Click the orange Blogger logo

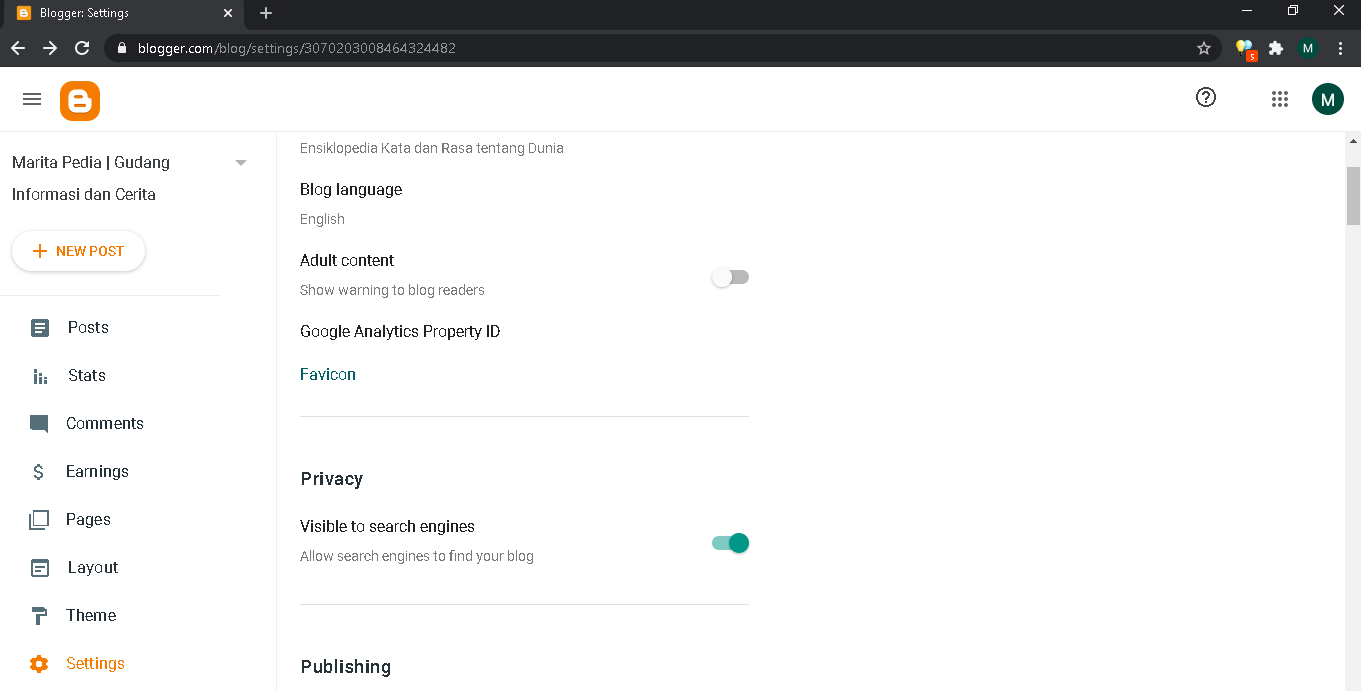(x=80, y=100)
